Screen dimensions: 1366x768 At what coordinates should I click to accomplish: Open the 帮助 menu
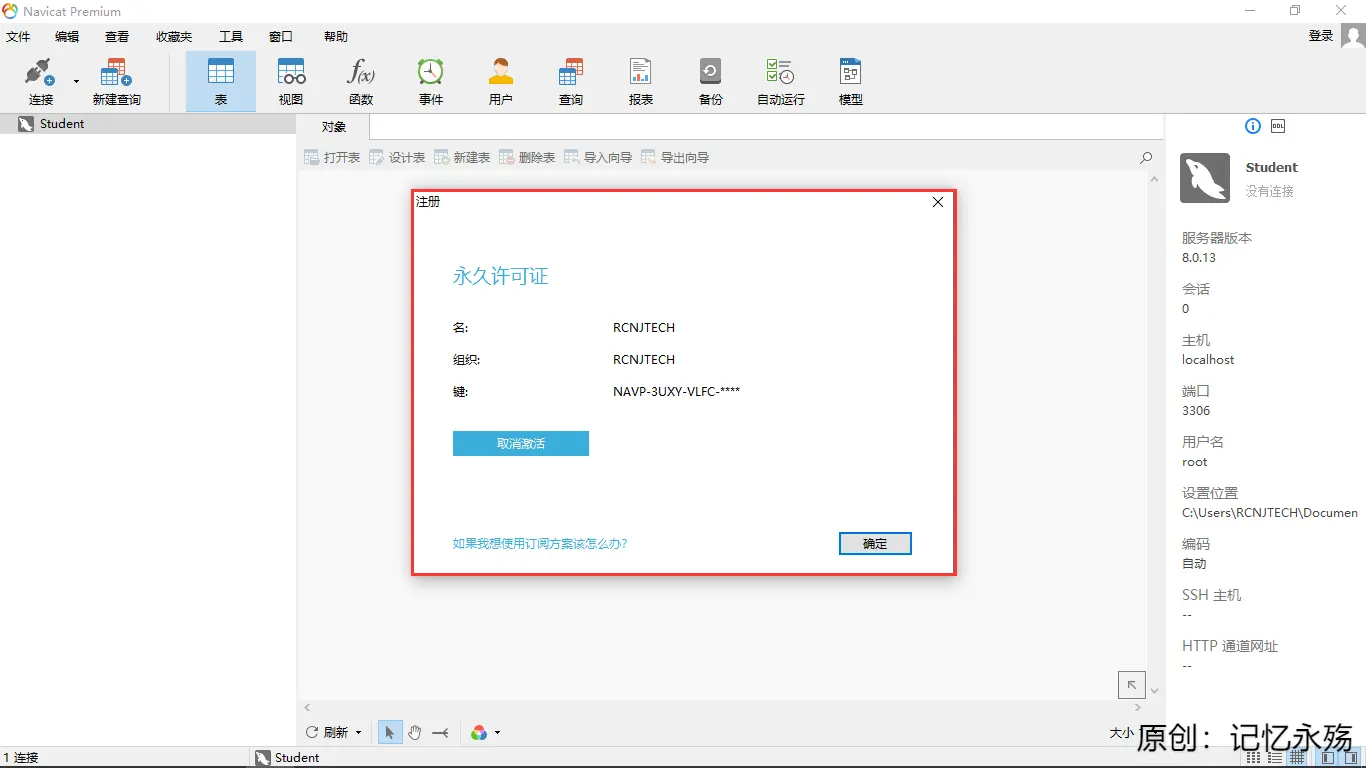tap(336, 37)
